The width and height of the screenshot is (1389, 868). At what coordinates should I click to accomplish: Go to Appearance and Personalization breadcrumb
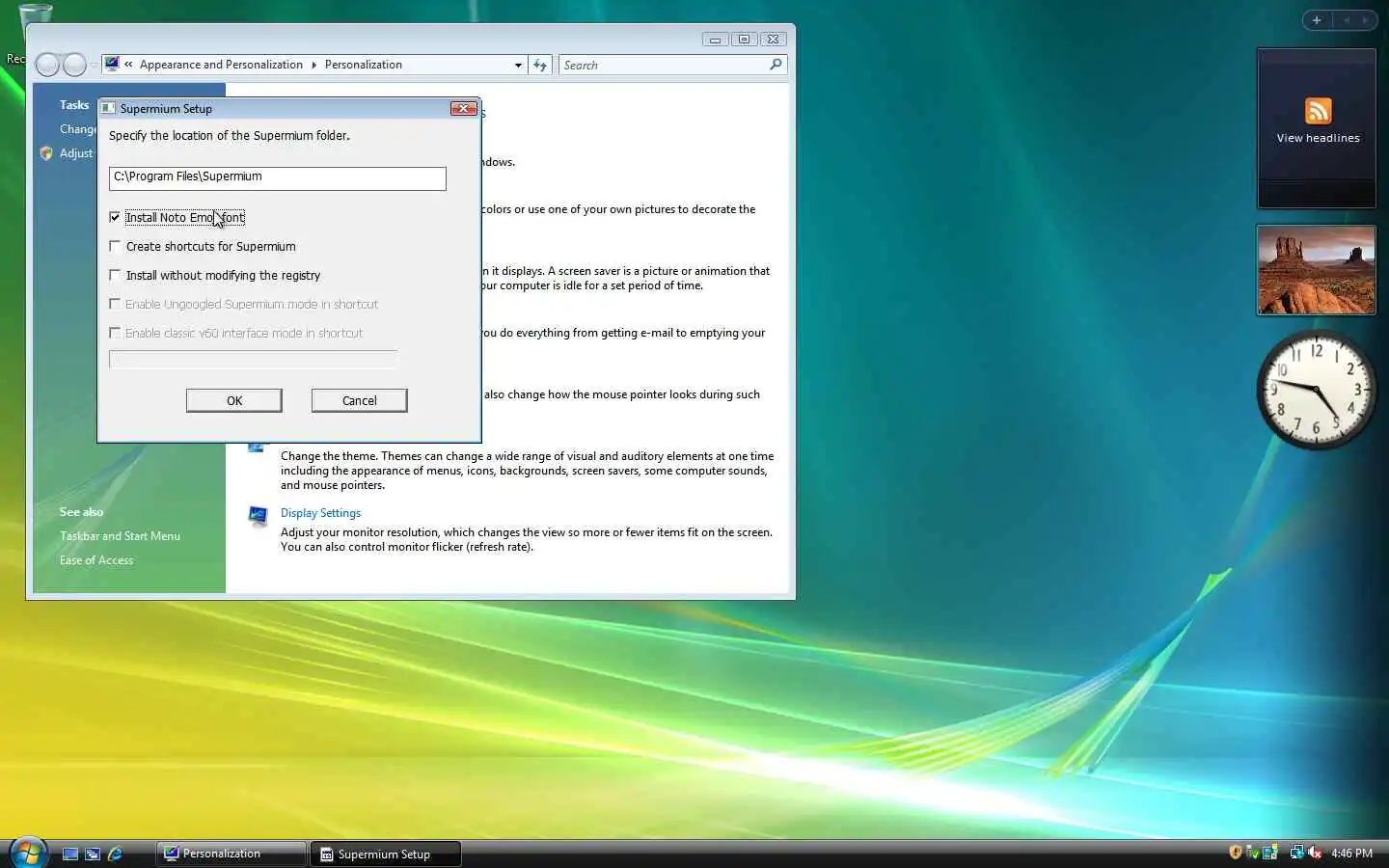click(221, 65)
